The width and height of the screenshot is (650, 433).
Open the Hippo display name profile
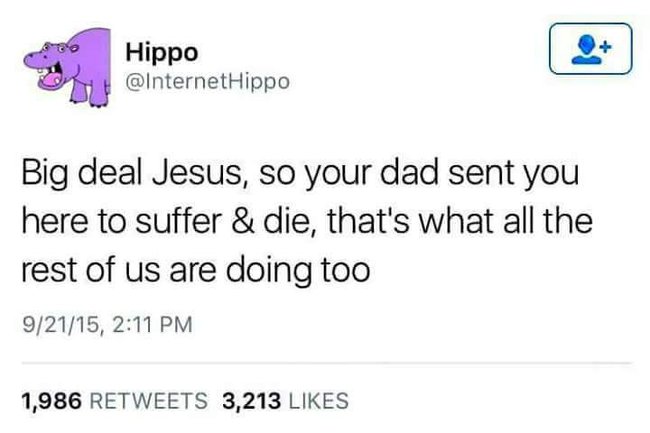162,53
